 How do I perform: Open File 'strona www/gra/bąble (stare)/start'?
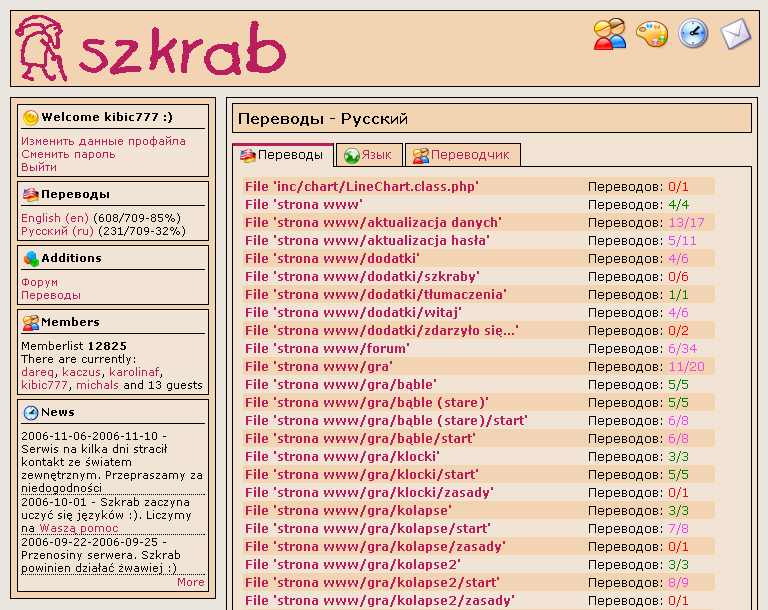coord(386,420)
